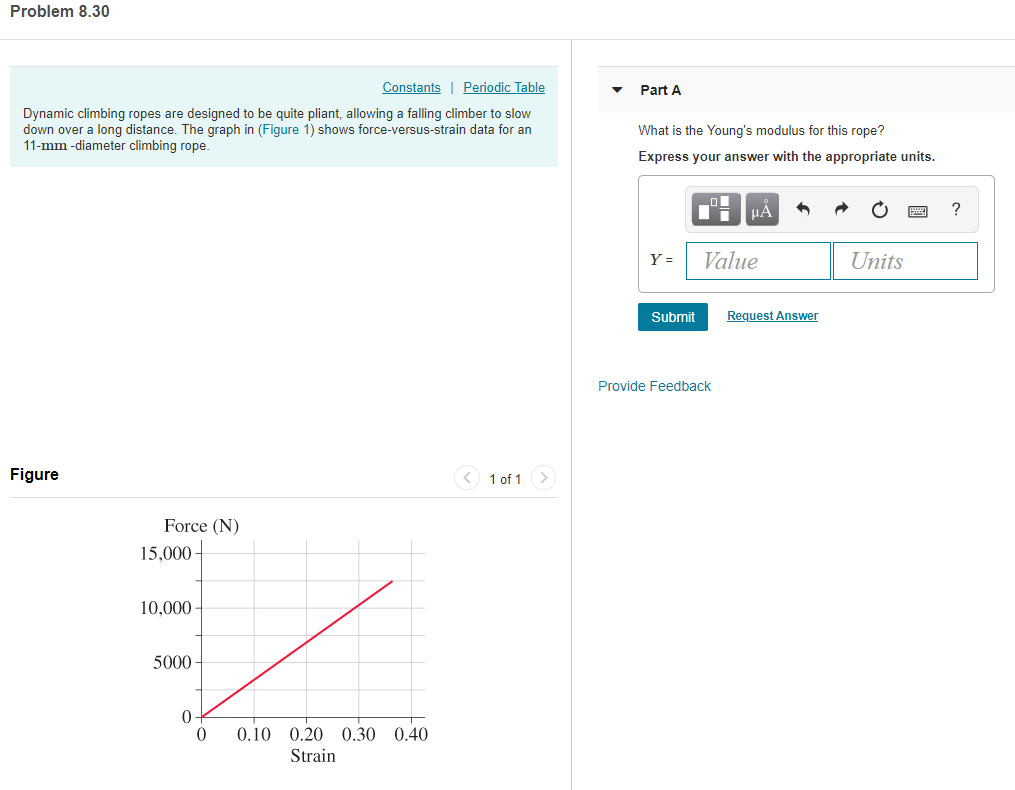Click the next figure chevron
Image resolution: width=1015 pixels, height=790 pixels.
click(543, 478)
